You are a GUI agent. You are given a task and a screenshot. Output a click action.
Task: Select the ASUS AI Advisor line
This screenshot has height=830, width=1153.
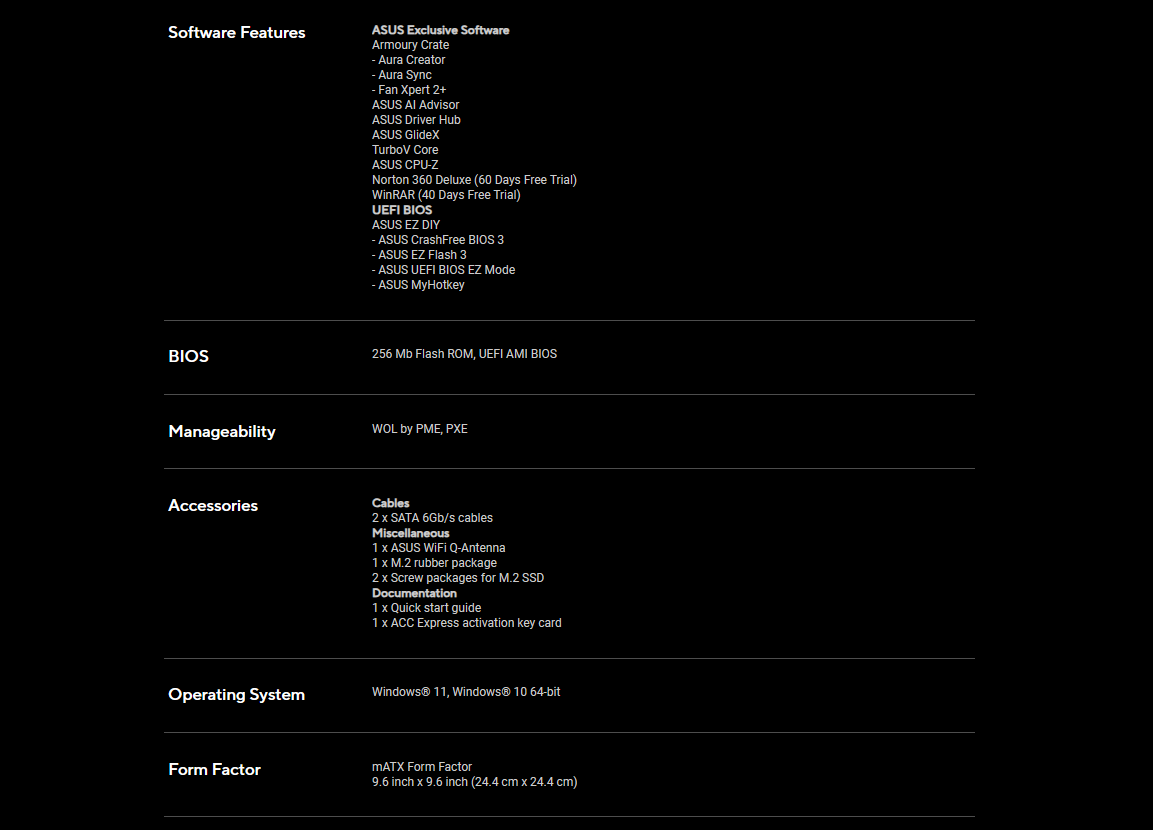click(415, 105)
